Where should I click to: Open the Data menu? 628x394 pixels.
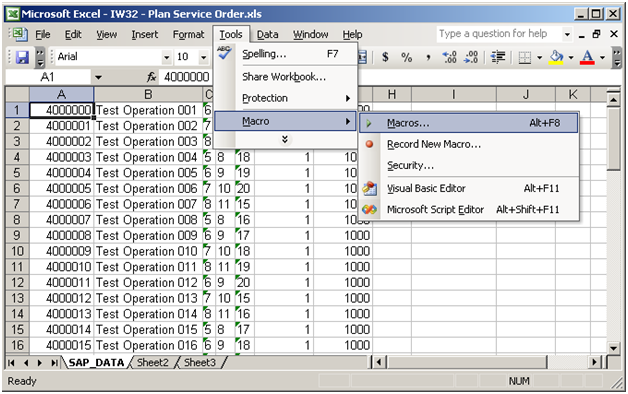268,35
